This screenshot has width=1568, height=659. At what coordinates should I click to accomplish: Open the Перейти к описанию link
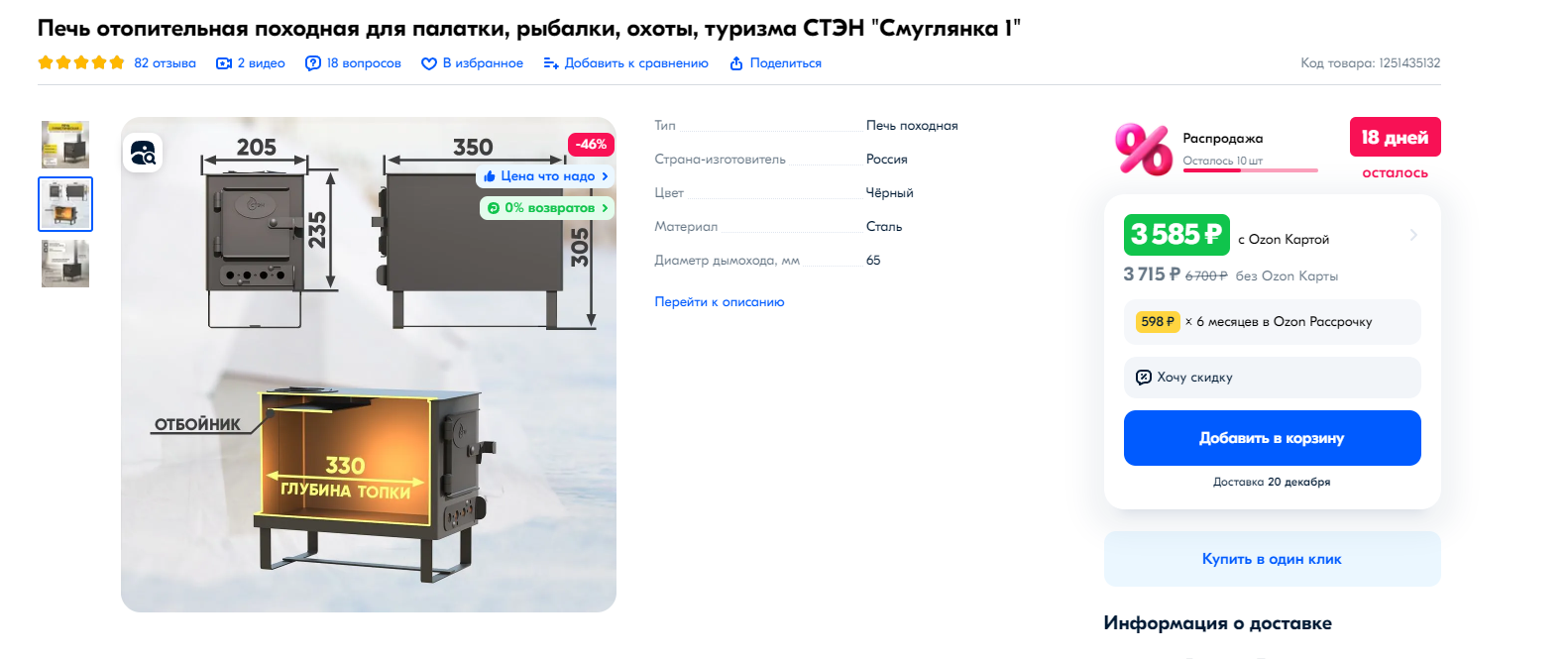(x=720, y=302)
